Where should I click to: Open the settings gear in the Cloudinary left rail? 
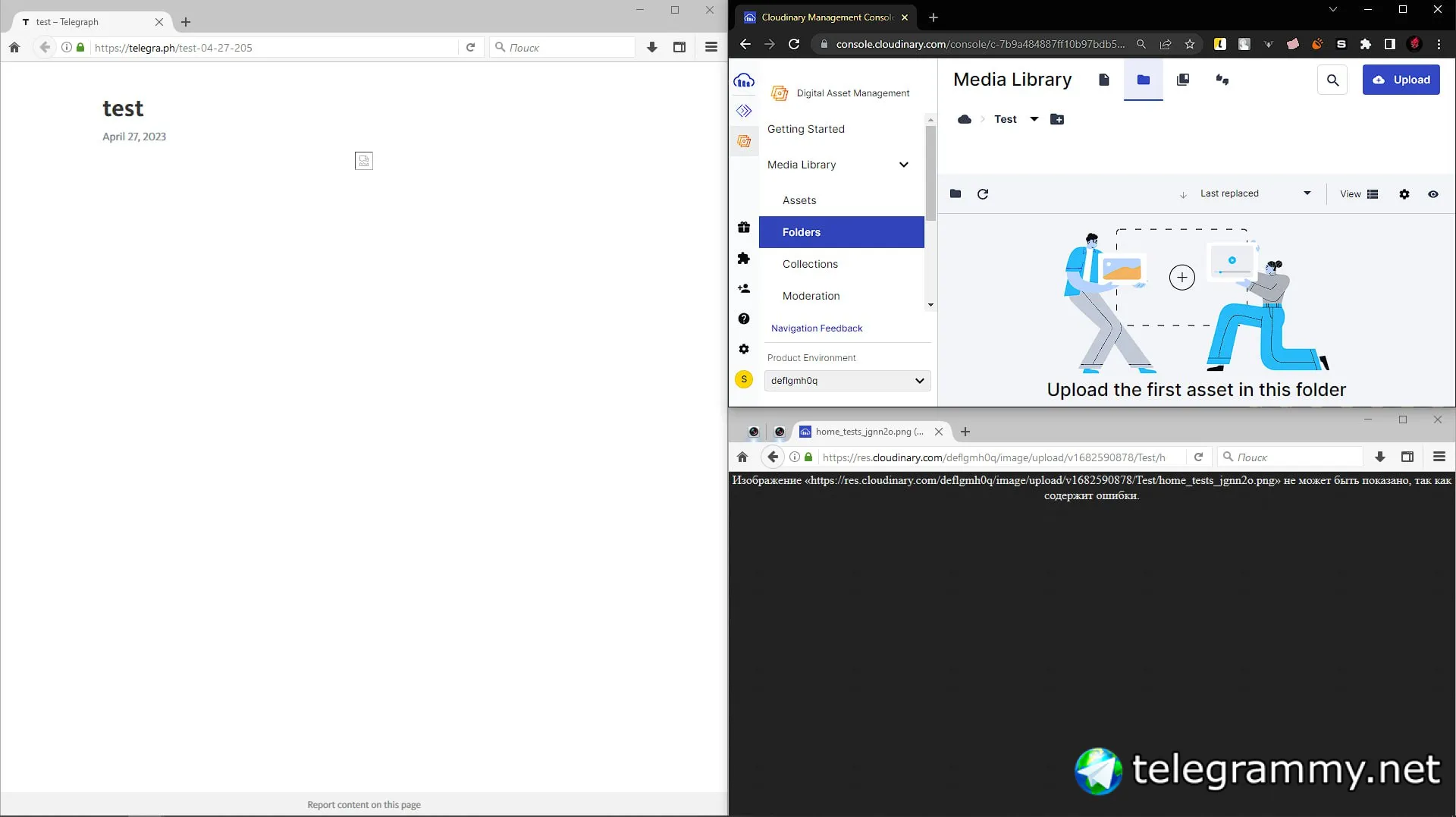click(744, 350)
